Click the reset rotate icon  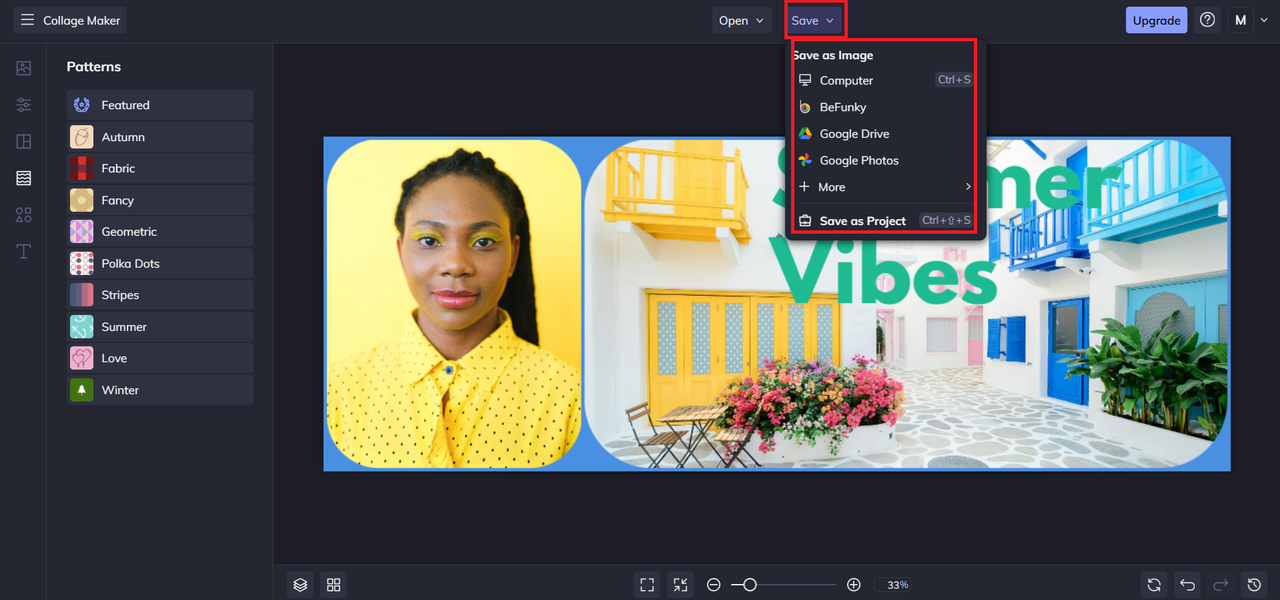[x=1154, y=584]
